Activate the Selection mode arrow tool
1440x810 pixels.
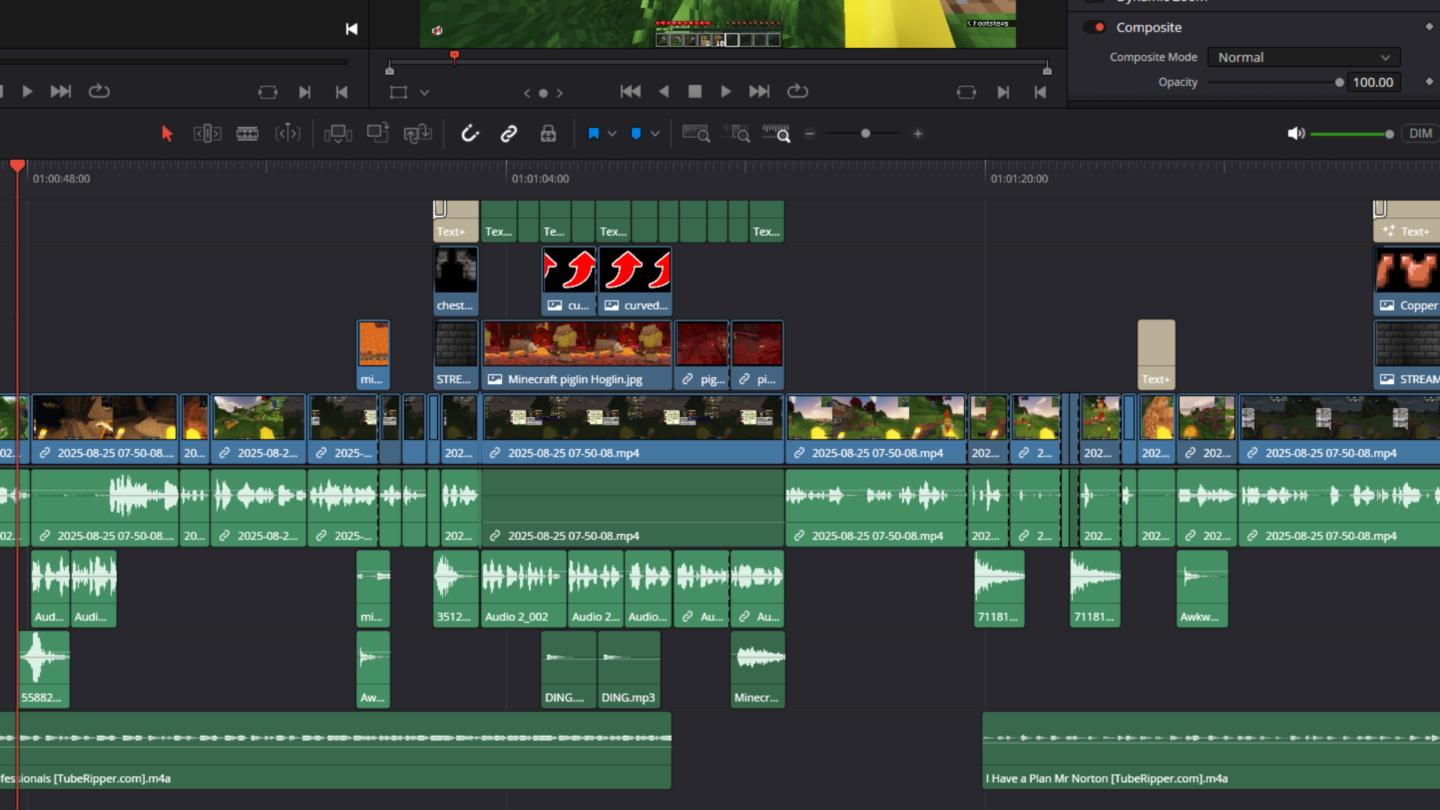tap(167, 133)
